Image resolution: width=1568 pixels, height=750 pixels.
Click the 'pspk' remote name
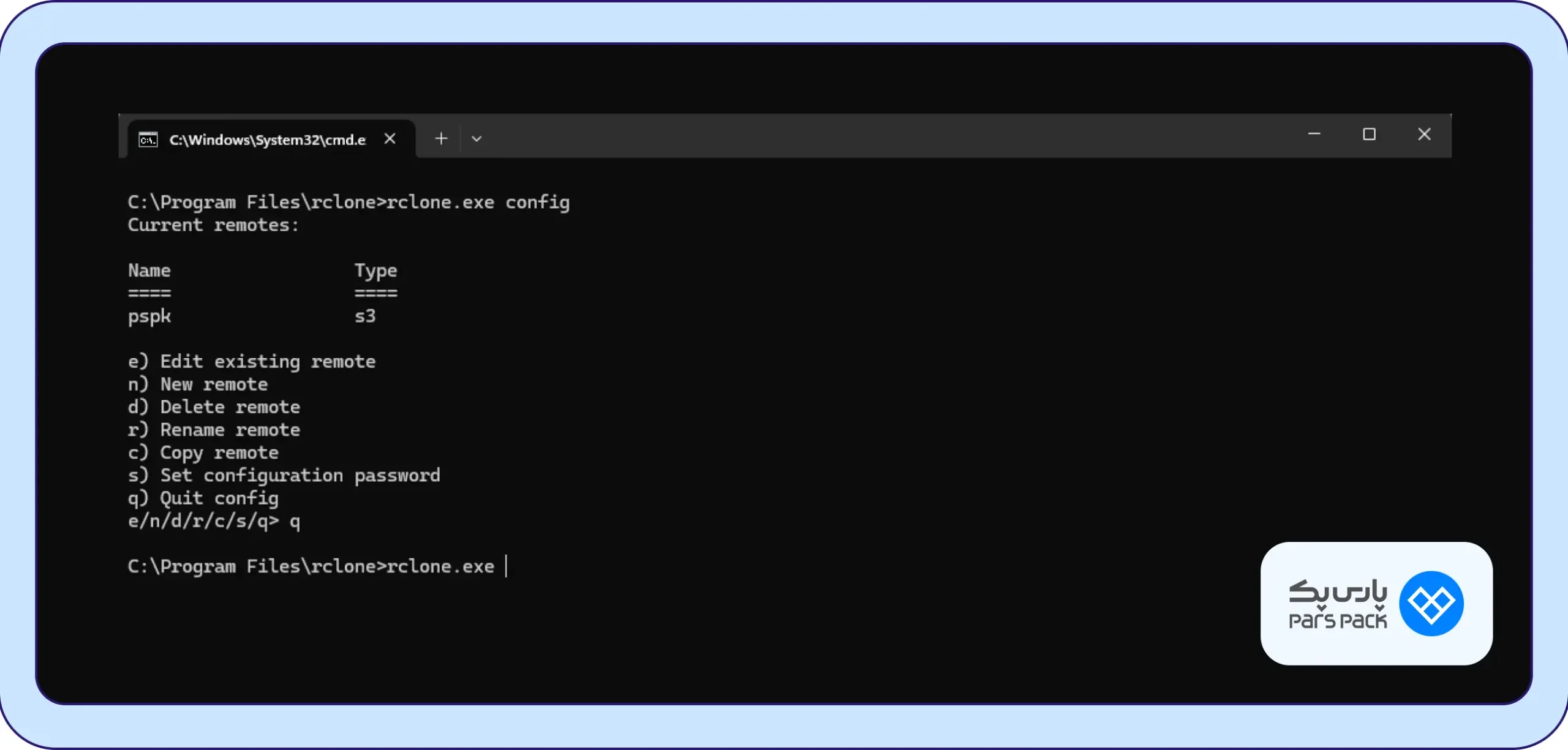(149, 317)
